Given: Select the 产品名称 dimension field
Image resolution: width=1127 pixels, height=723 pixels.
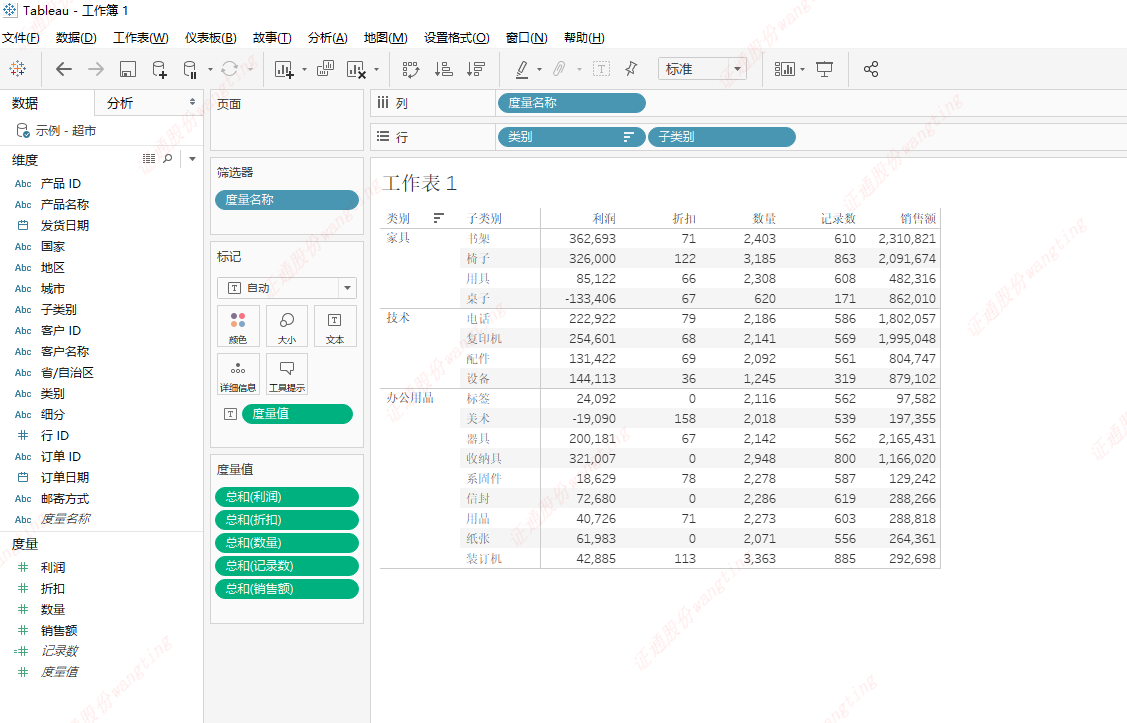Looking at the screenshot, I should [65, 205].
